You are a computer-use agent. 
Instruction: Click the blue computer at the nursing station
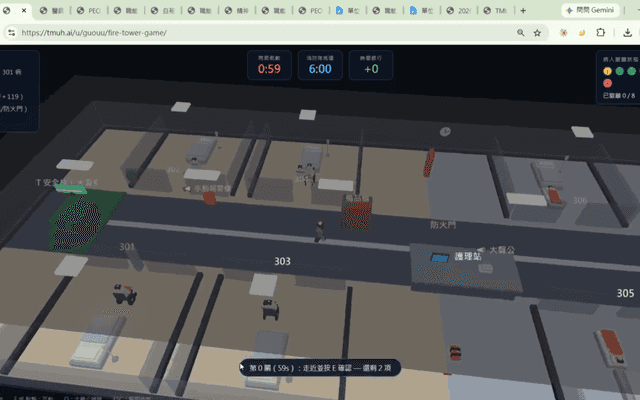pos(440,258)
